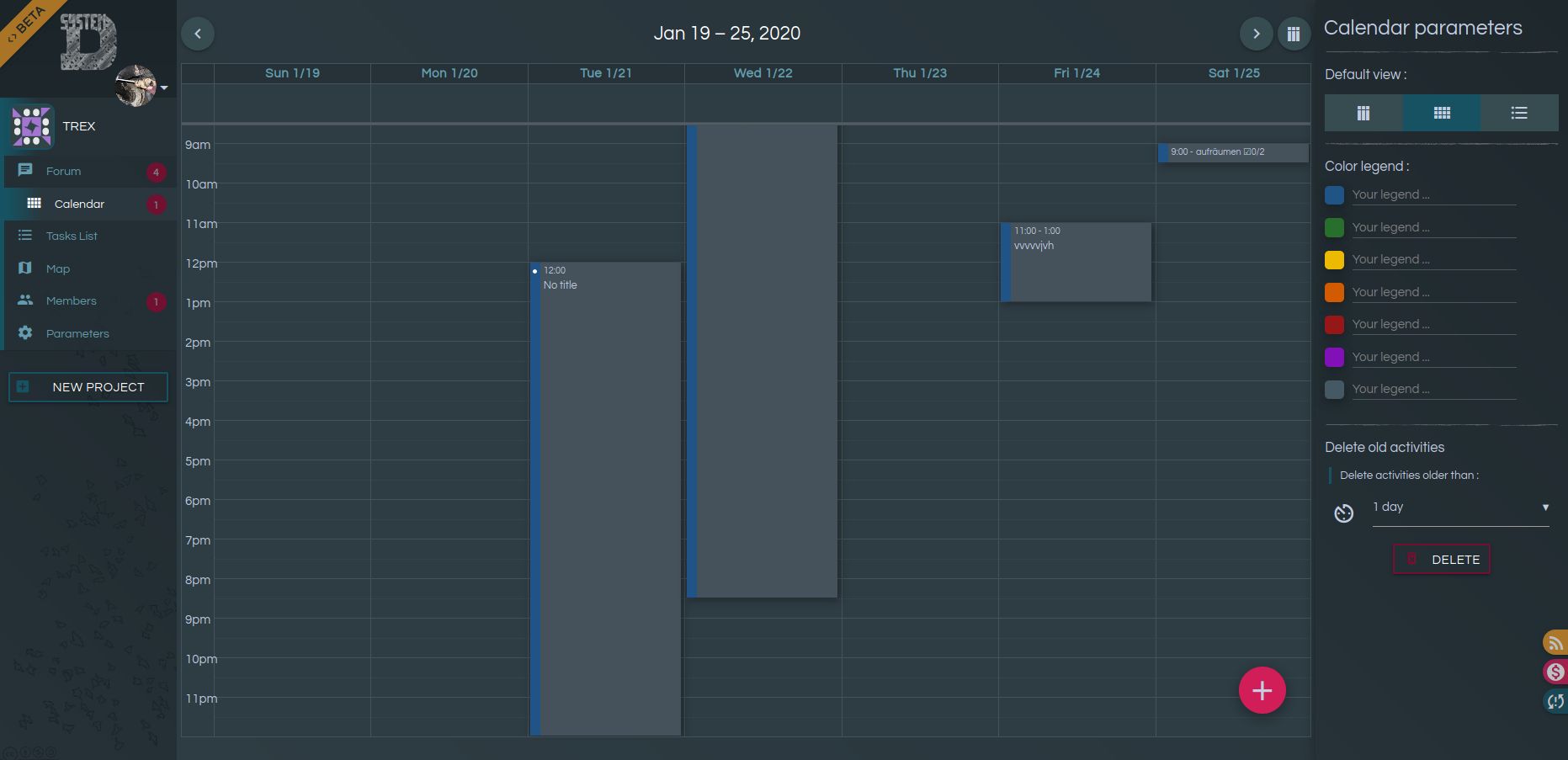
Task: Navigate to next week with right chevron
Action: (1256, 33)
